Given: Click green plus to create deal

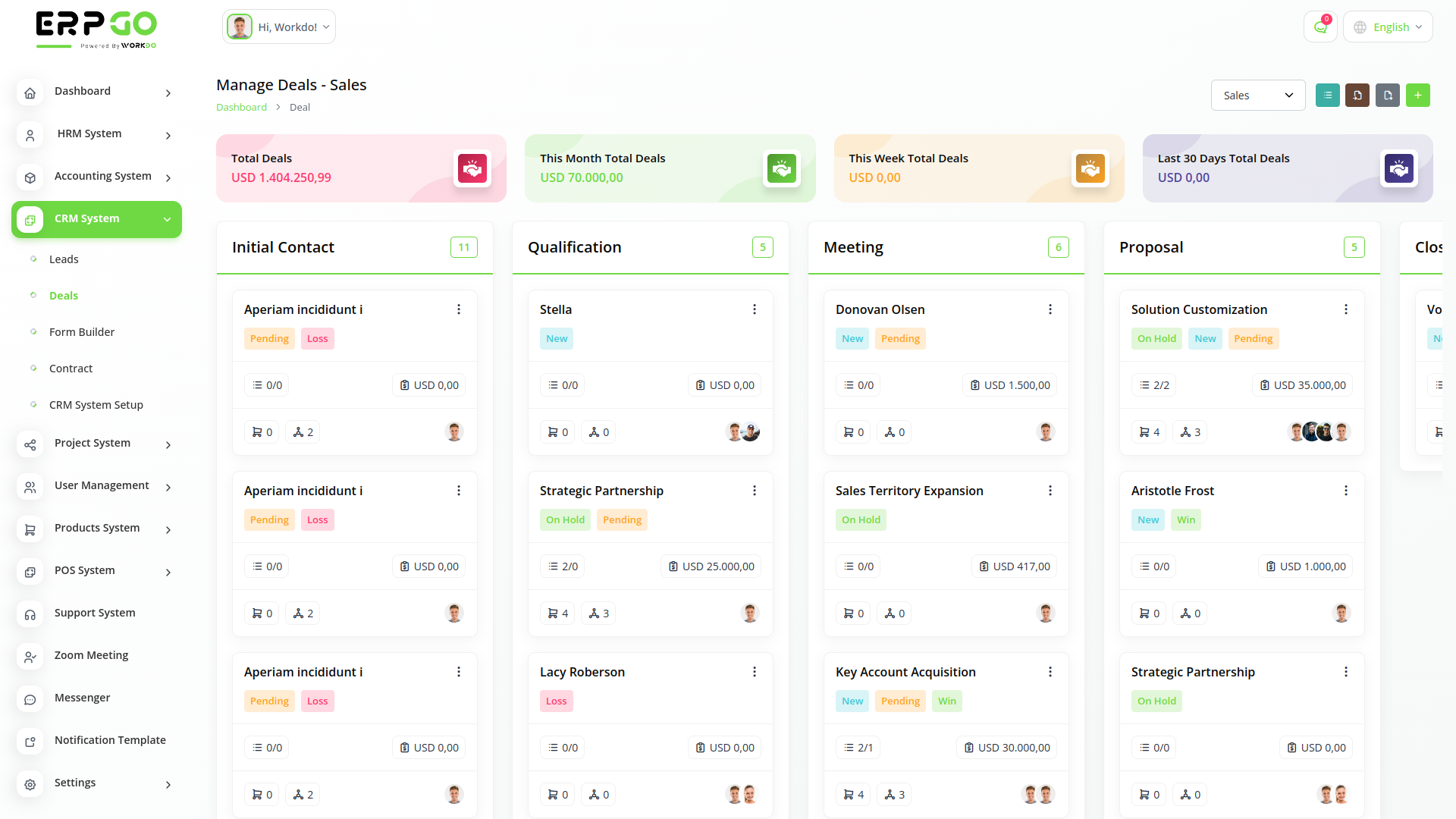Looking at the screenshot, I should point(1417,96).
